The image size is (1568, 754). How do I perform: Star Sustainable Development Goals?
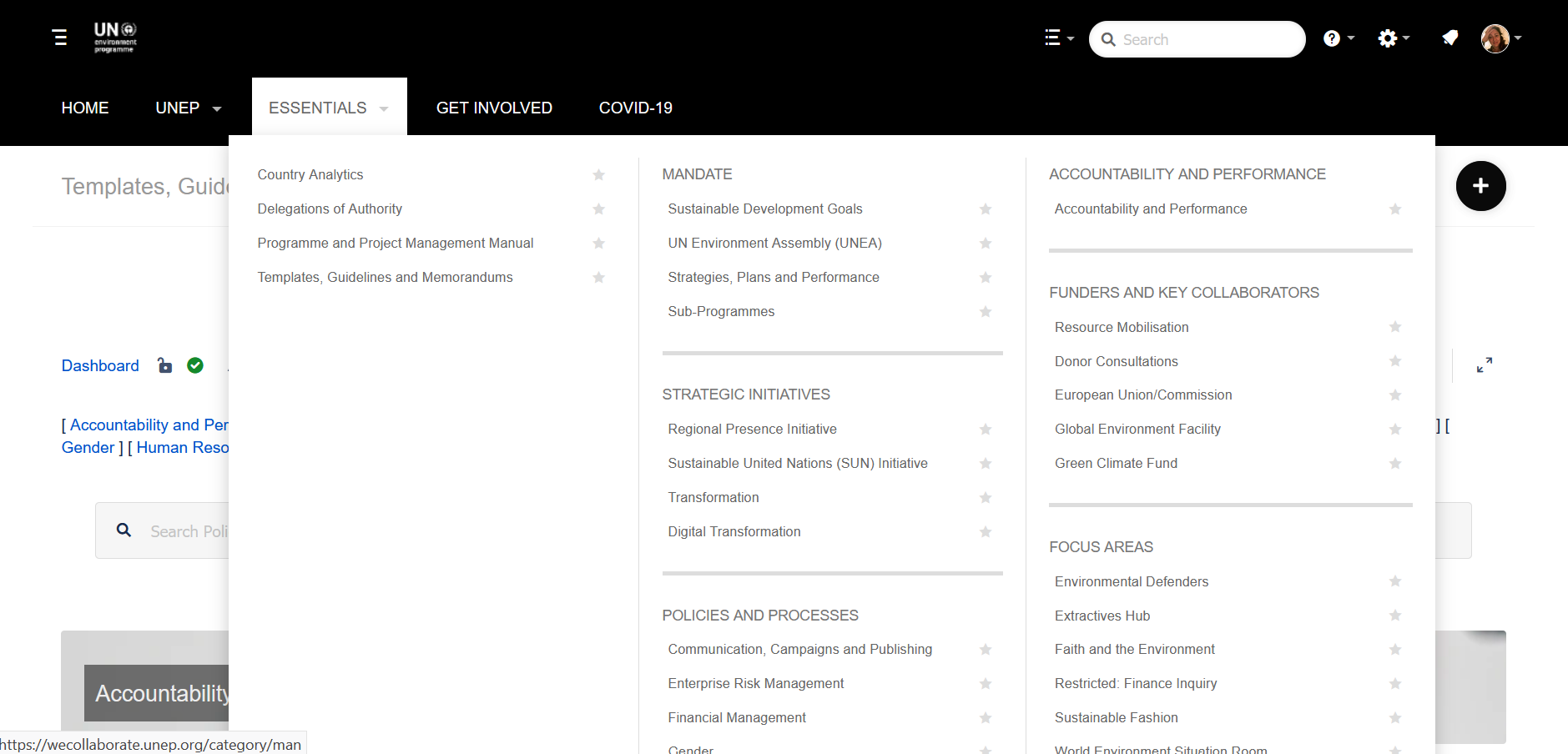[986, 209]
